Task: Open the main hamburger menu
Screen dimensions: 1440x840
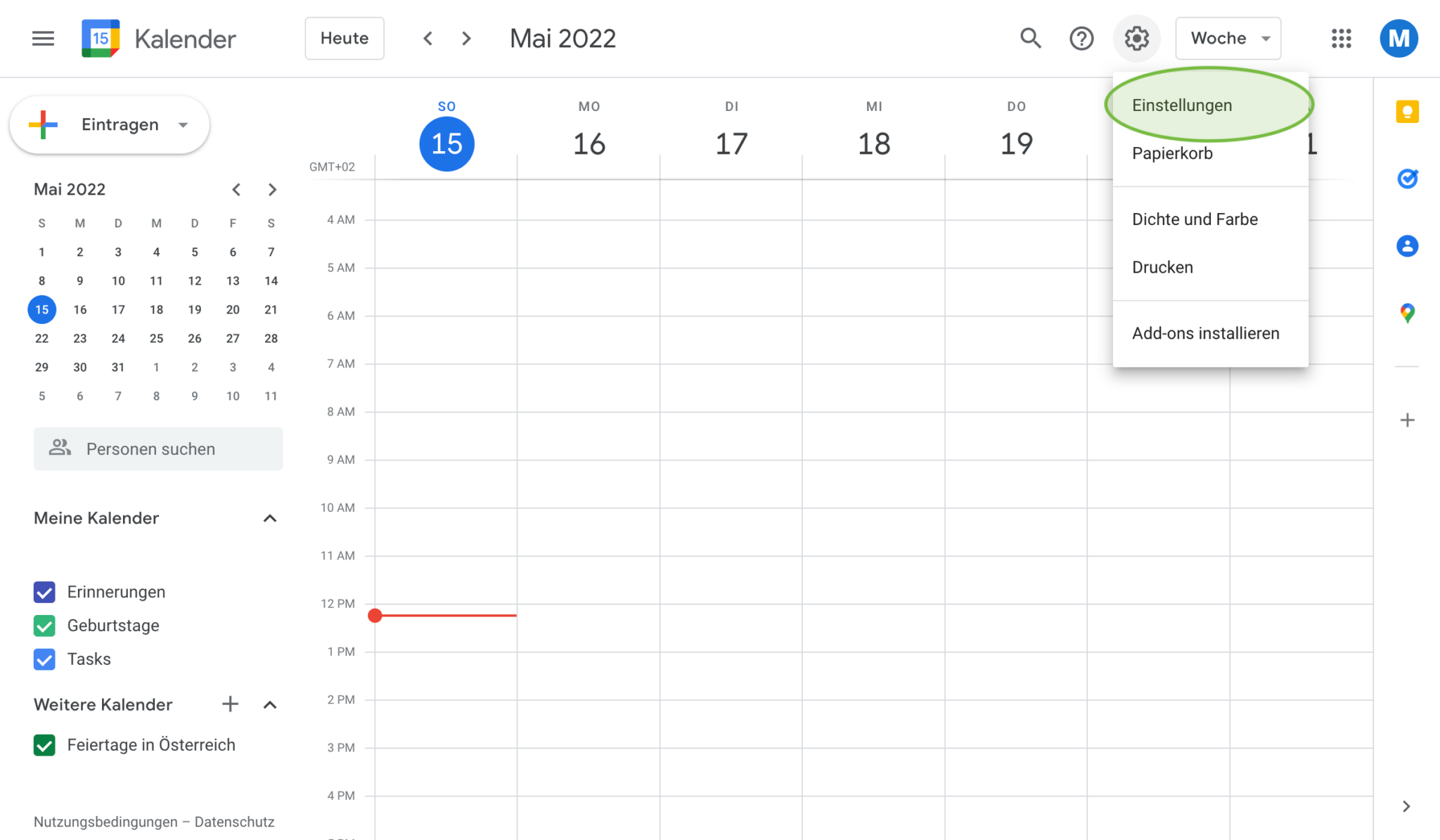Action: coord(43,38)
